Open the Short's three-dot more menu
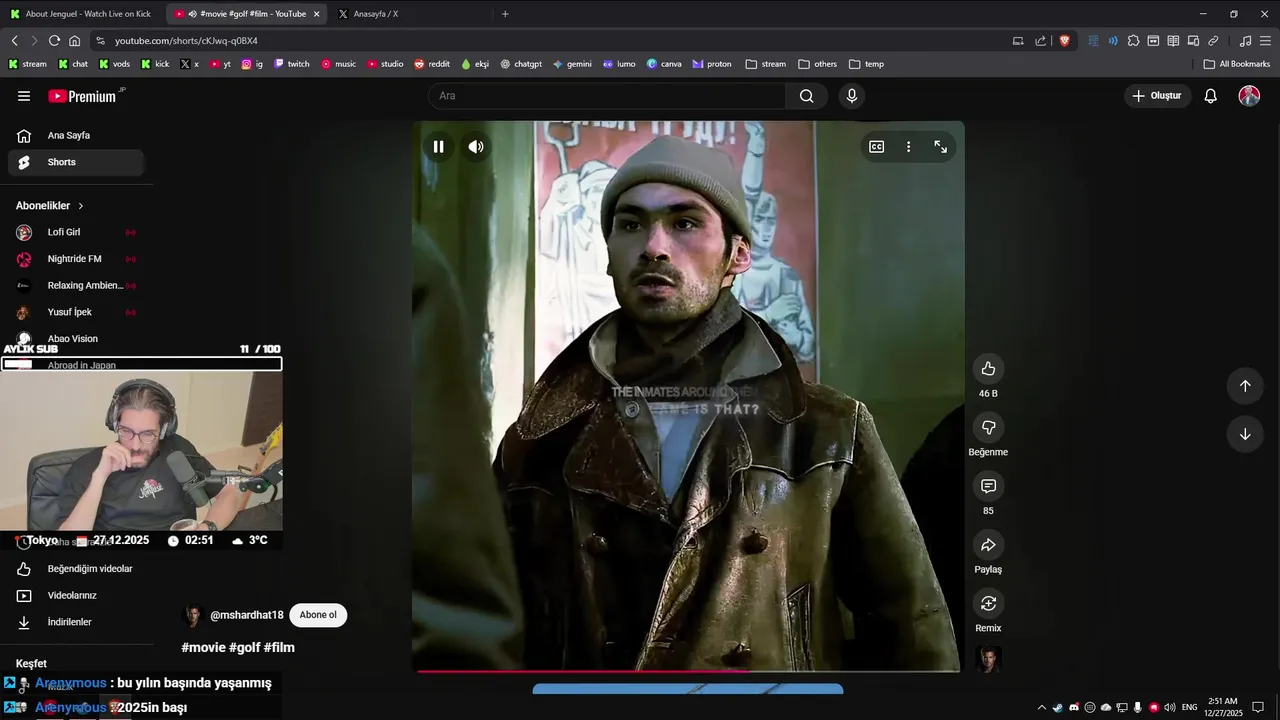The height and width of the screenshot is (720, 1280). (x=908, y=147)
